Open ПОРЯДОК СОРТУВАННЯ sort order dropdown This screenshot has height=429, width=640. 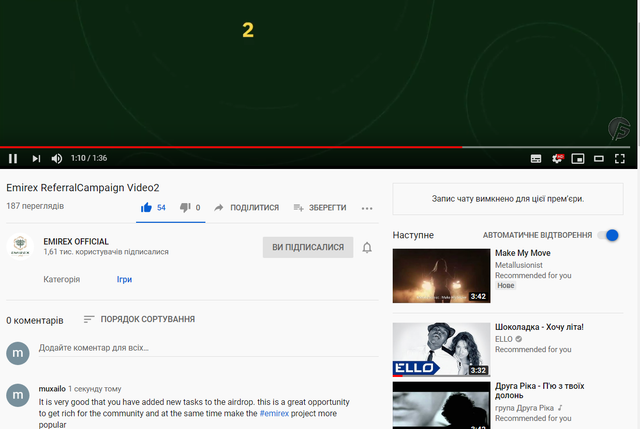point(139,319)
